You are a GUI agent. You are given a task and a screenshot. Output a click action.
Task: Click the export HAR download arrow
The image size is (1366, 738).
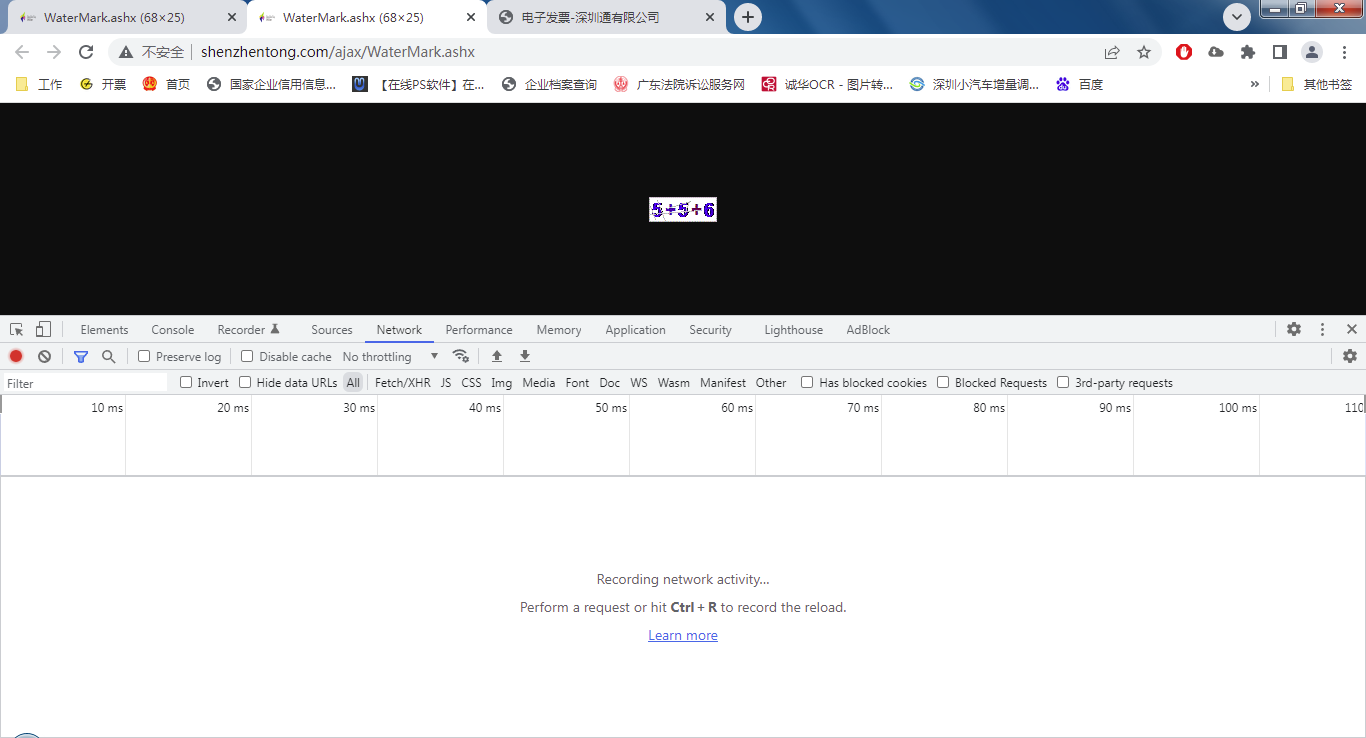point(525,356)
